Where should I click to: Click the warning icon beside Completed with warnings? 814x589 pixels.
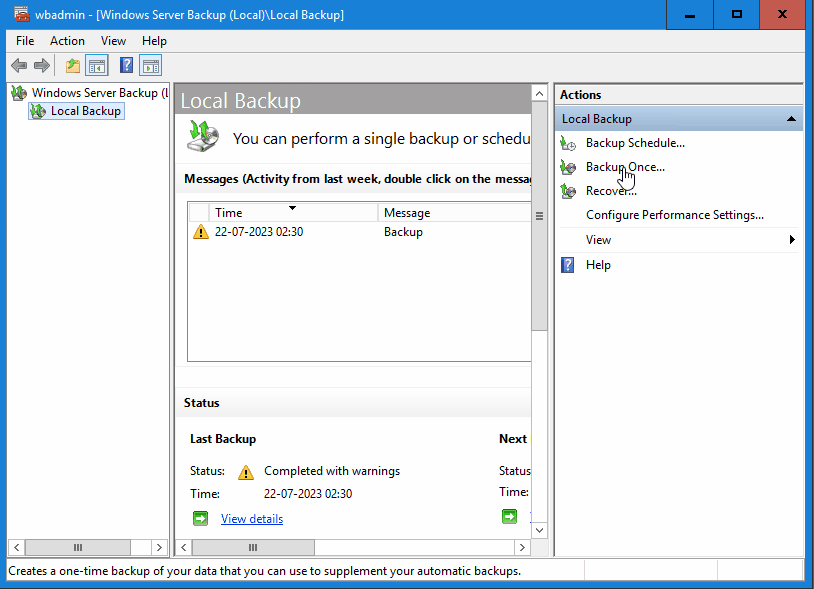click(246, 472)
